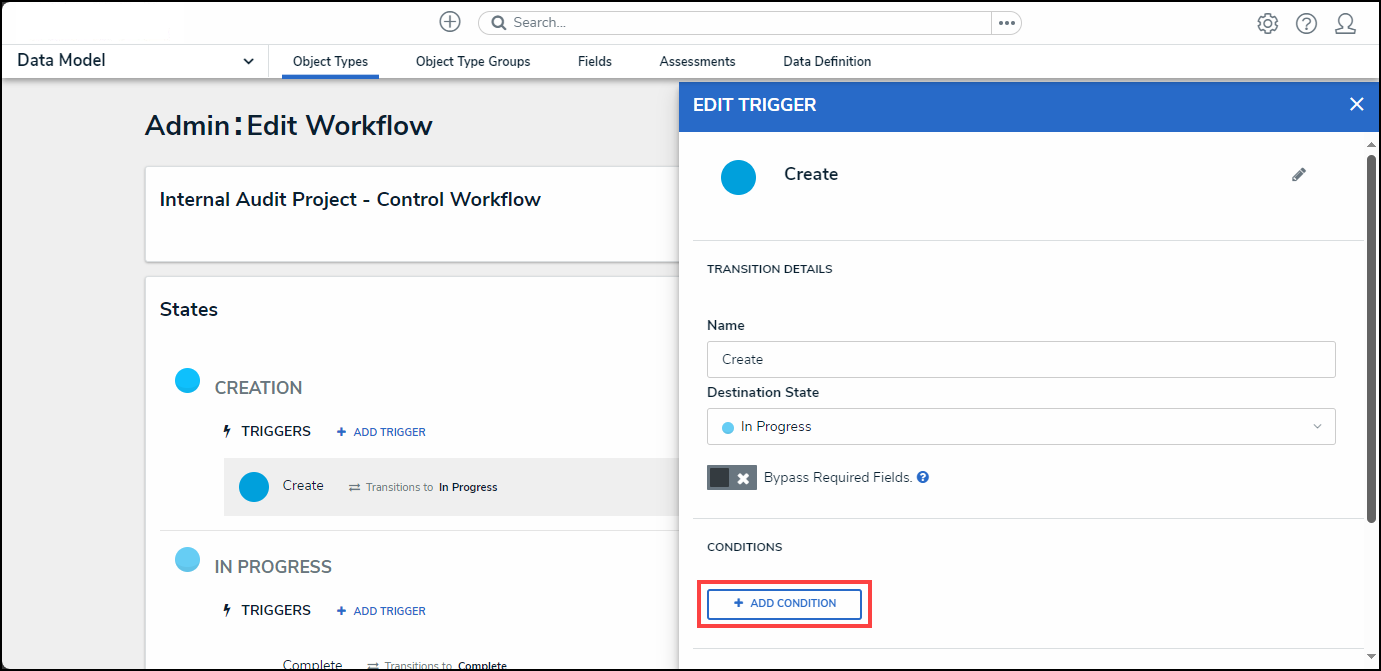Screen dimensions: 1381x671
Task: Switch to the Object Type Groups tab
Action: (473, 62)
